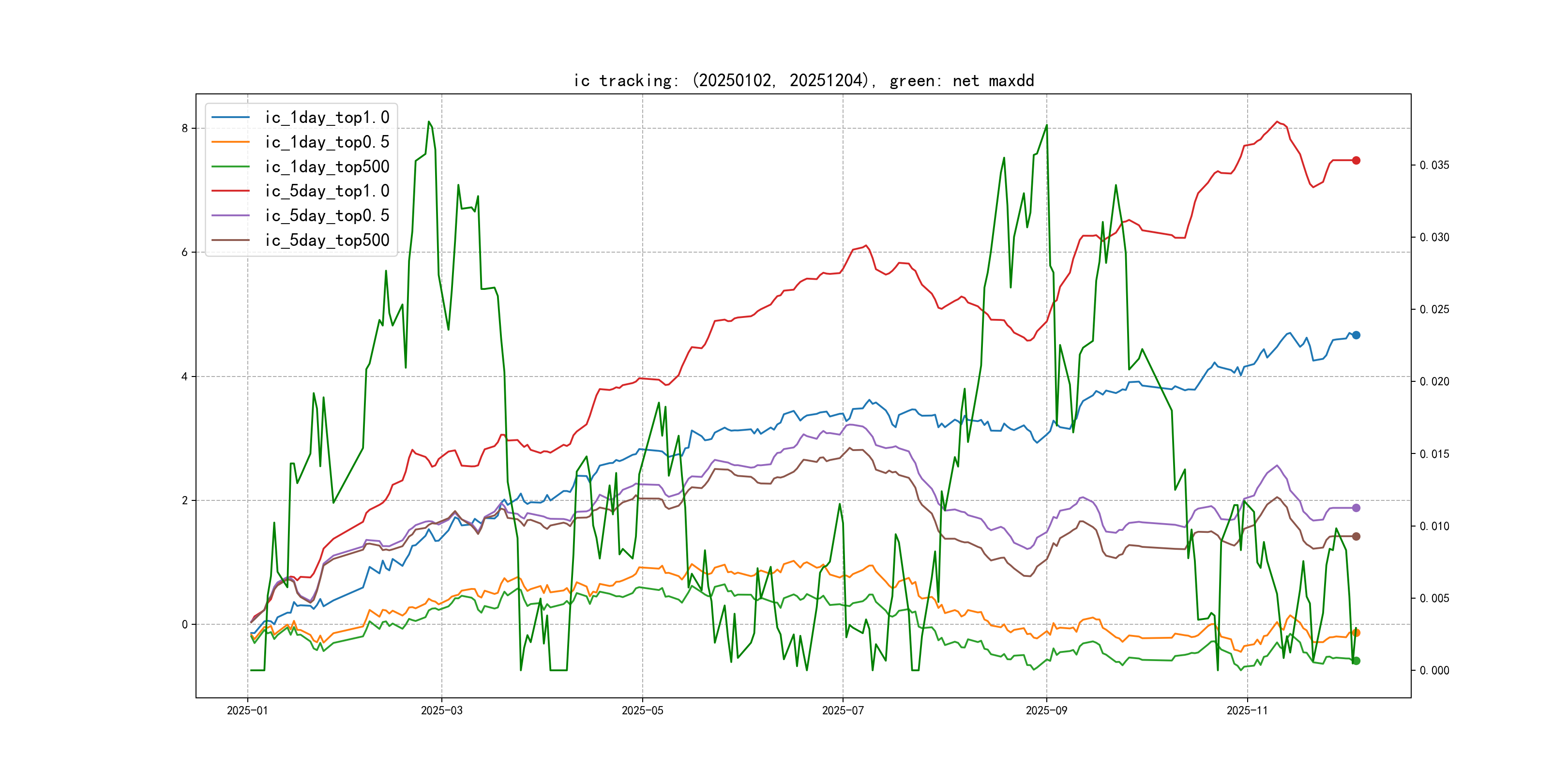Click the red line swatch in legend
Image resolution: width=1568 pixels, height=784 pixels.
[x=231, y=191]
